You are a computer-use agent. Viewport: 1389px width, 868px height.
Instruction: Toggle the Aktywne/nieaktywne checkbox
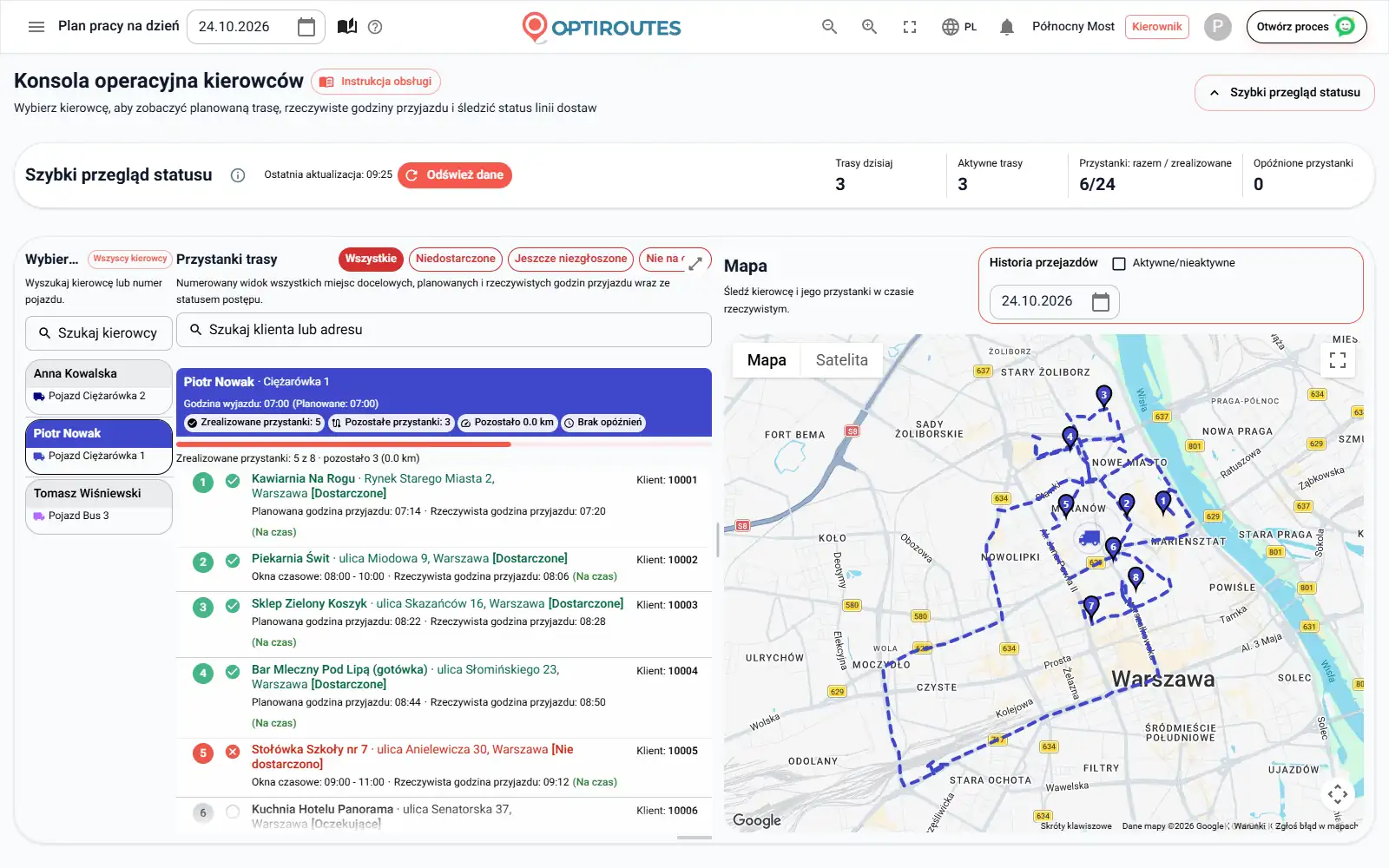[x=1119, y=264]
